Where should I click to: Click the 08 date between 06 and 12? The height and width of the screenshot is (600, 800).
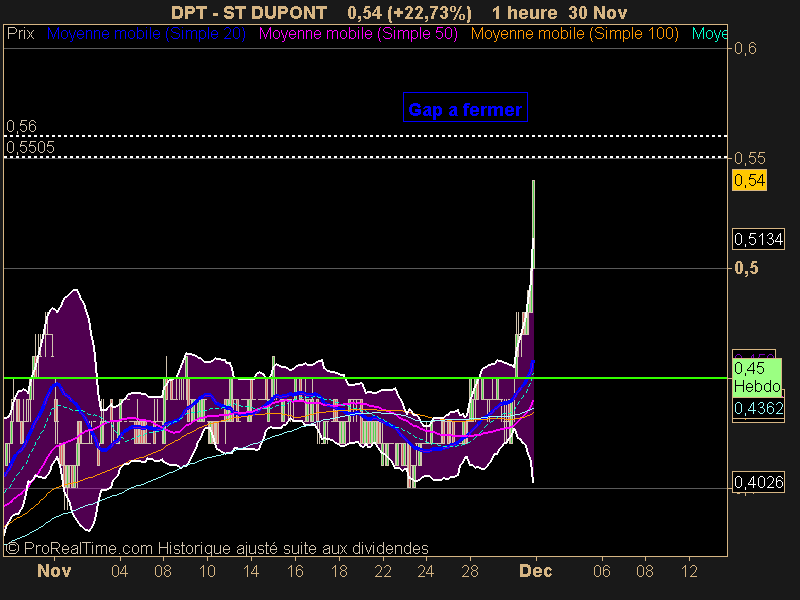[645, 570]
